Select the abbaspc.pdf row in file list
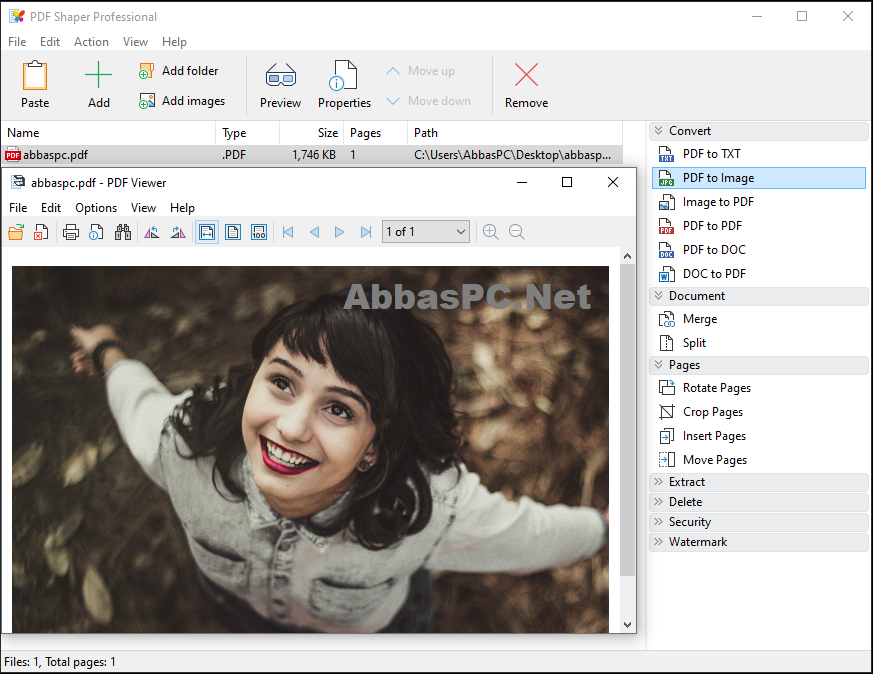Image resolution: width=873 pixels, height=674 pixels. 312,155
